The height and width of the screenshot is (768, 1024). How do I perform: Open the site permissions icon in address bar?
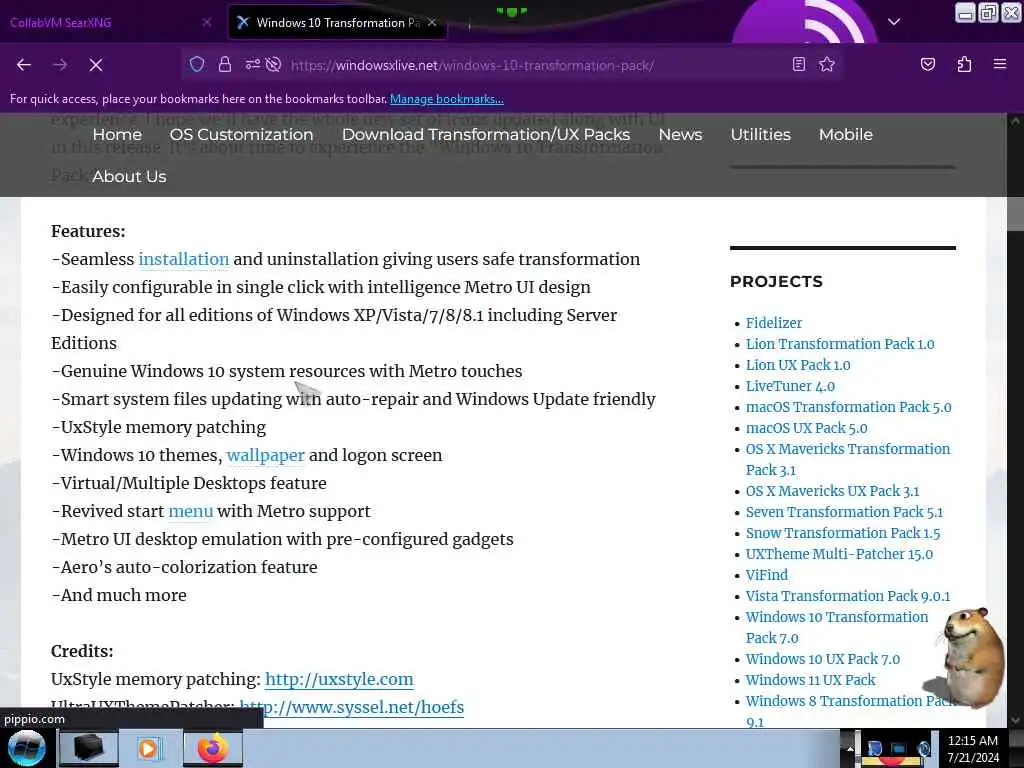coord(253,64)
